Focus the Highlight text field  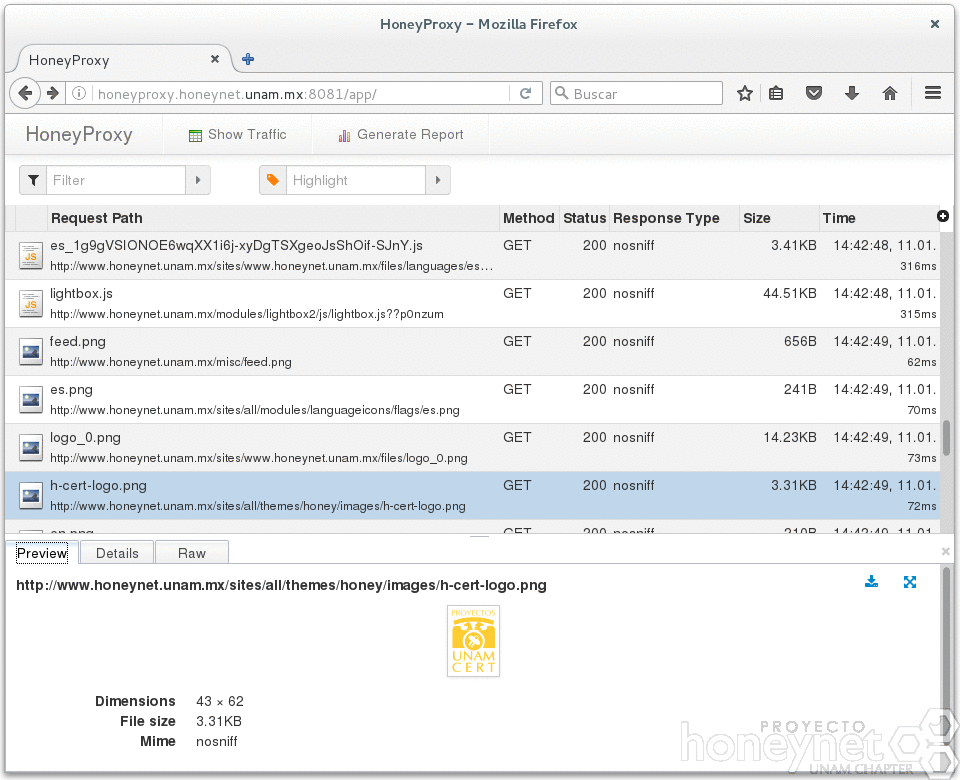click(356, 180)
